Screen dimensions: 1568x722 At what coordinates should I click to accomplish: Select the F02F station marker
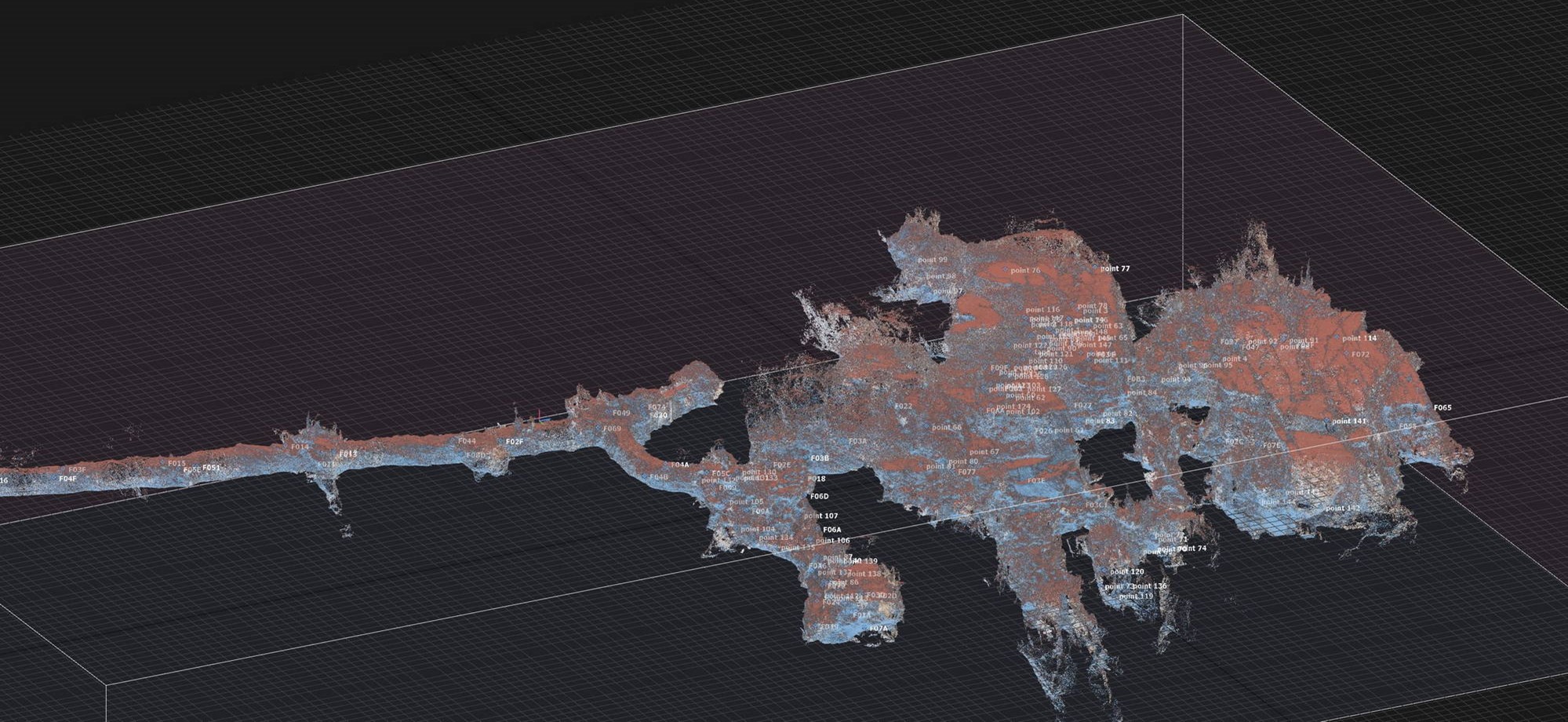pyautogui.click(x=514, y=442)
